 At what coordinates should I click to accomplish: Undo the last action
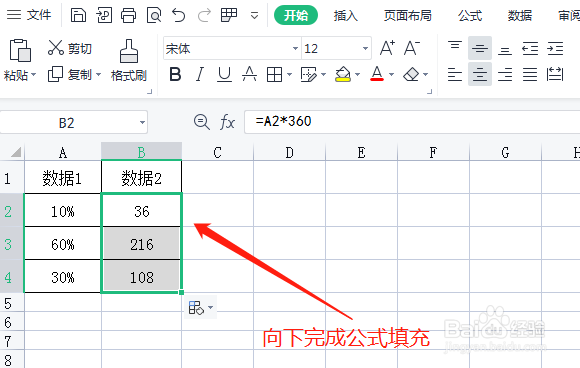point(179,16)
